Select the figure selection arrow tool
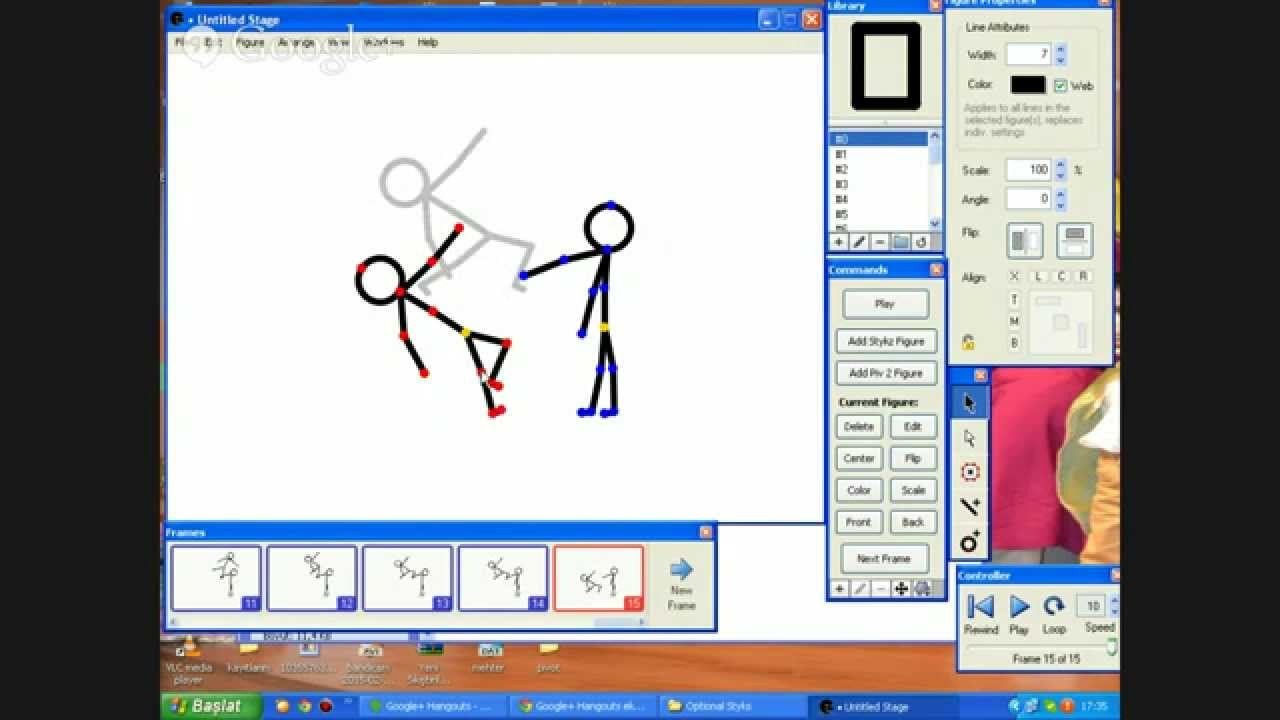Viewport: 1280px width, 720px height. [968, 400]
